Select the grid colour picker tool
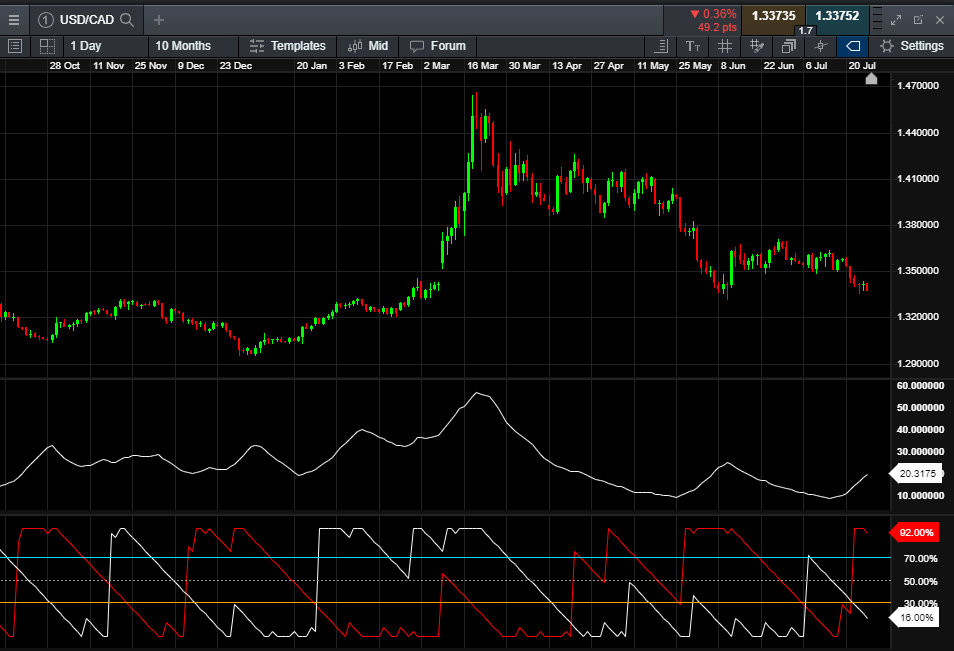This screenshot has width=954, height=651. (757, 46)
